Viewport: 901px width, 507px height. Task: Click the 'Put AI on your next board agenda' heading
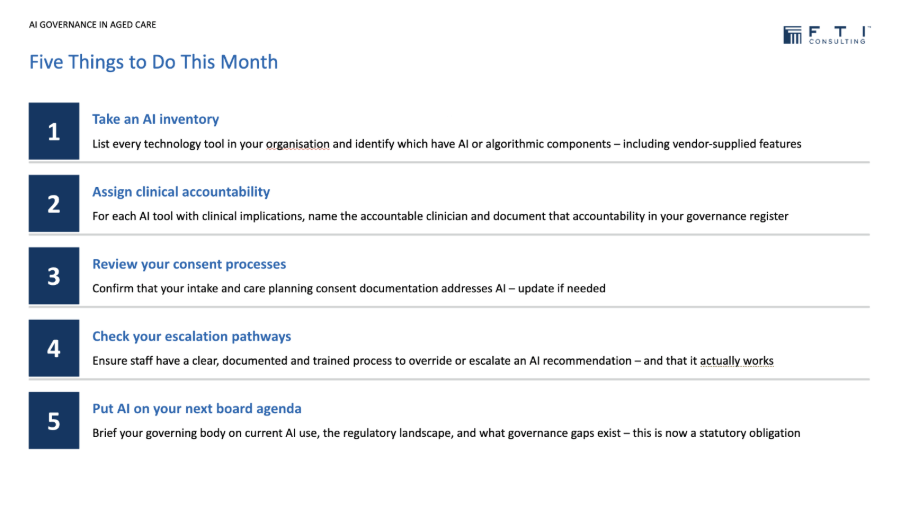197,409
